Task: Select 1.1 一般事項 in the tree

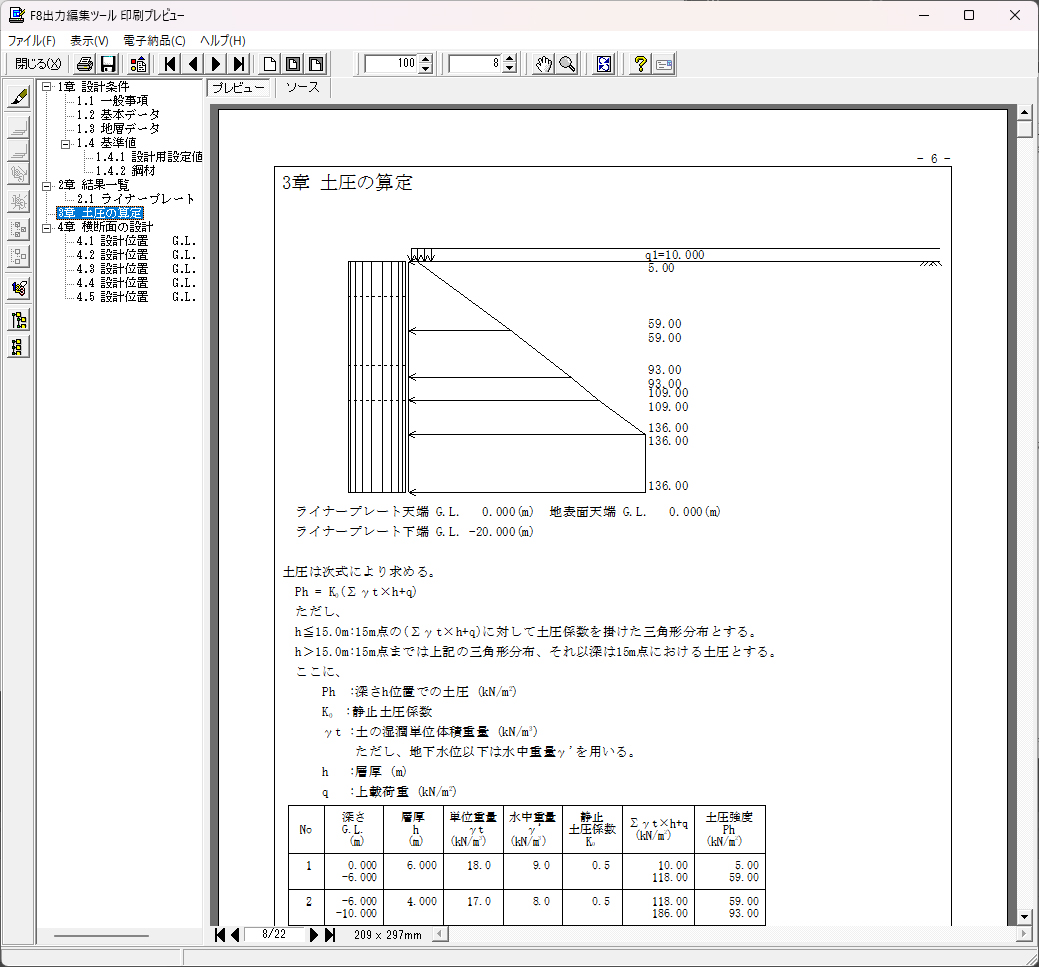Action: [112, 101]
